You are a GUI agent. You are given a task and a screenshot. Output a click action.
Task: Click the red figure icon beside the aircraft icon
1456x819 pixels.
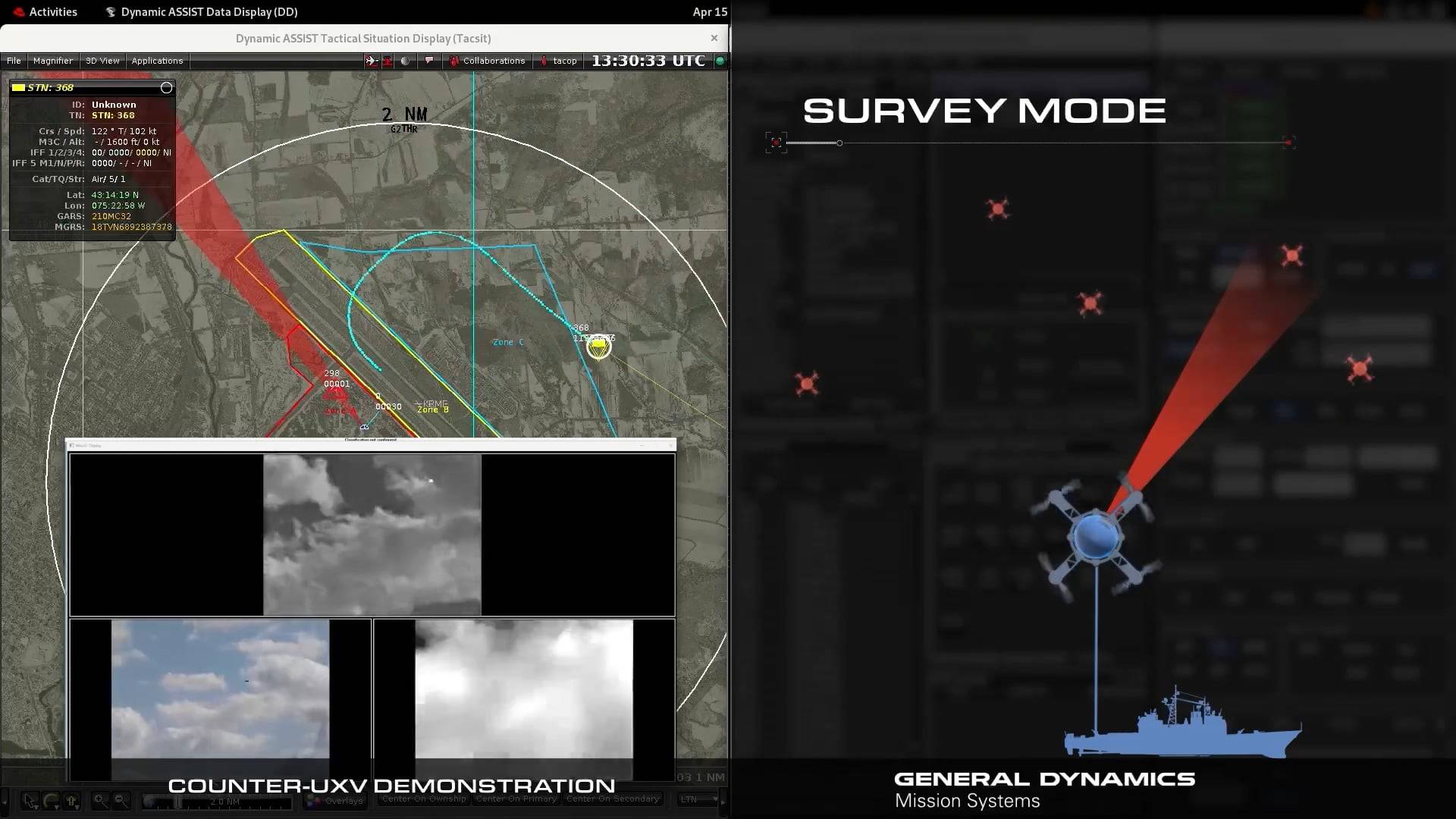pos(387,61)
